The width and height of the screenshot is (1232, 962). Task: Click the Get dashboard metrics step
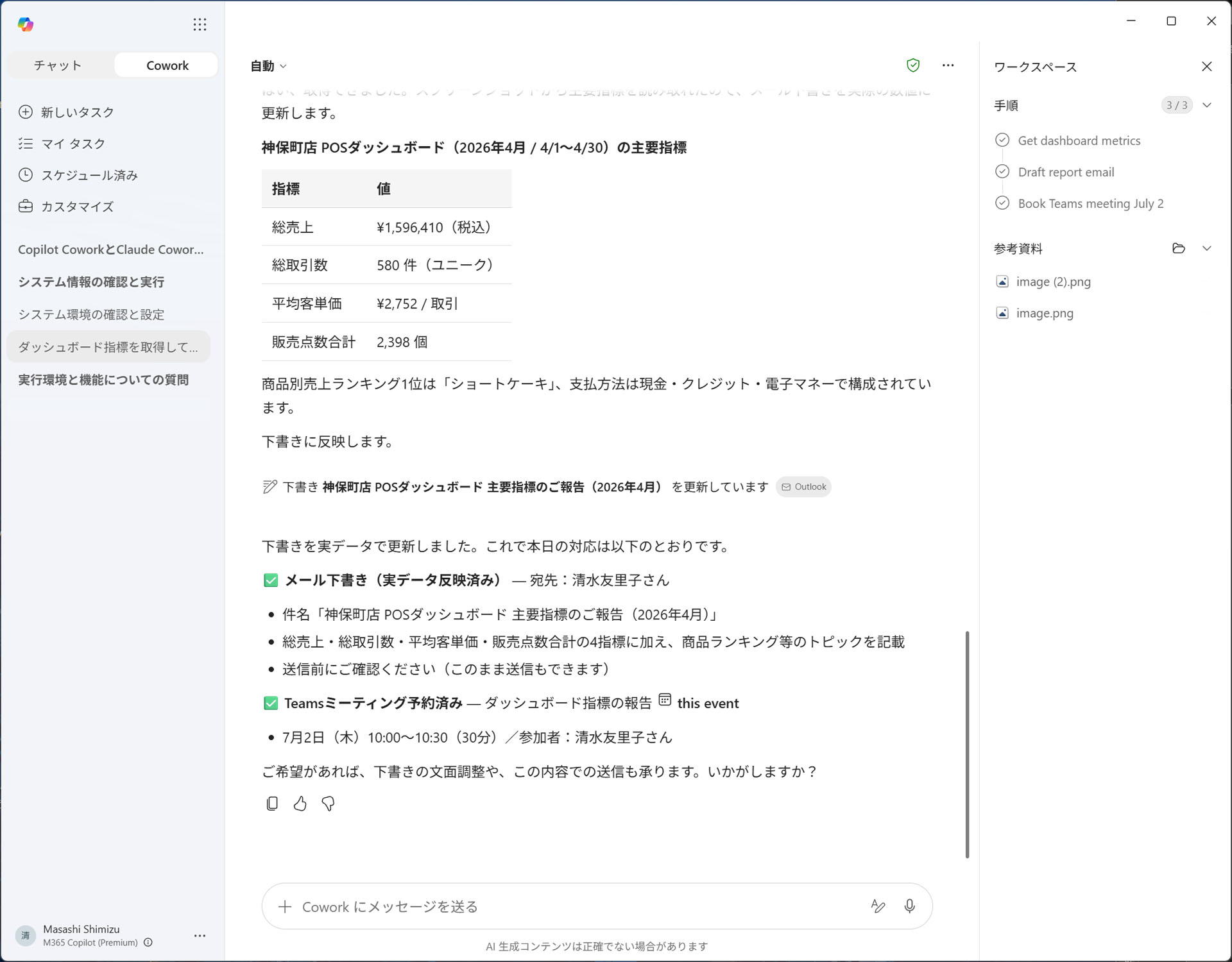[1079, 140]
